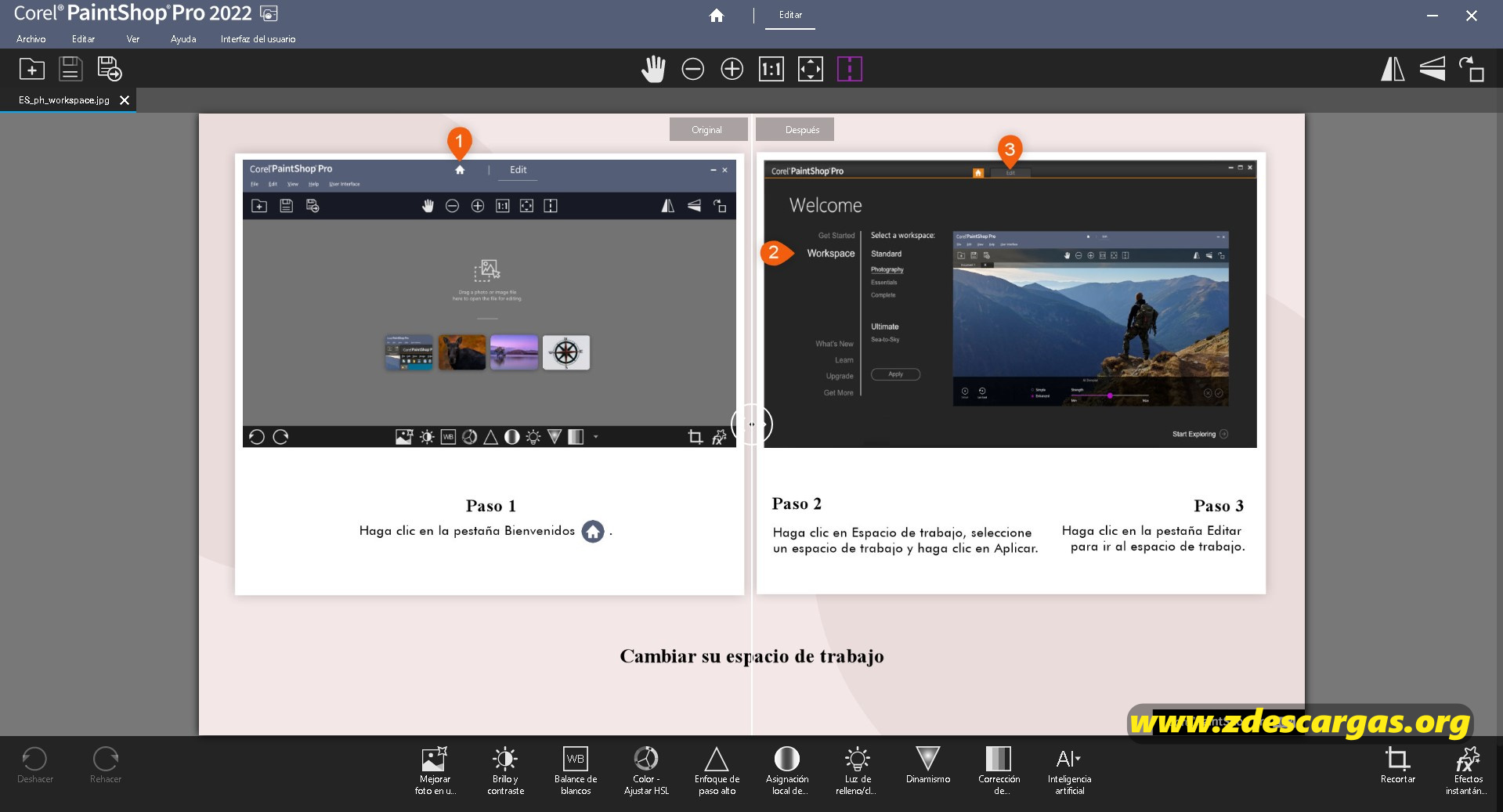
Task: Open Brillo y contraste adjustment
Action: [505, 770]
